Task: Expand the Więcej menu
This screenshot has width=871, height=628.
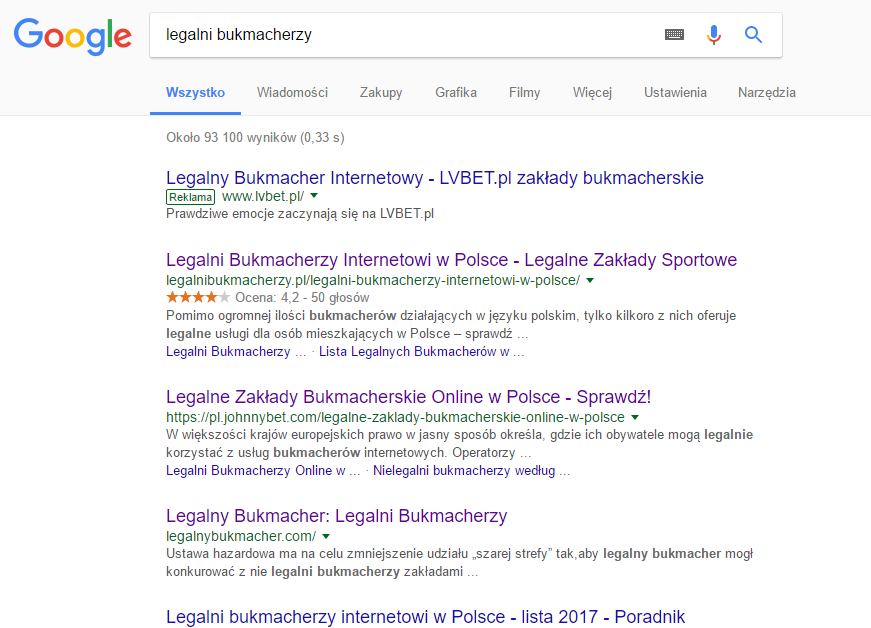Action: tap(592, 93)
